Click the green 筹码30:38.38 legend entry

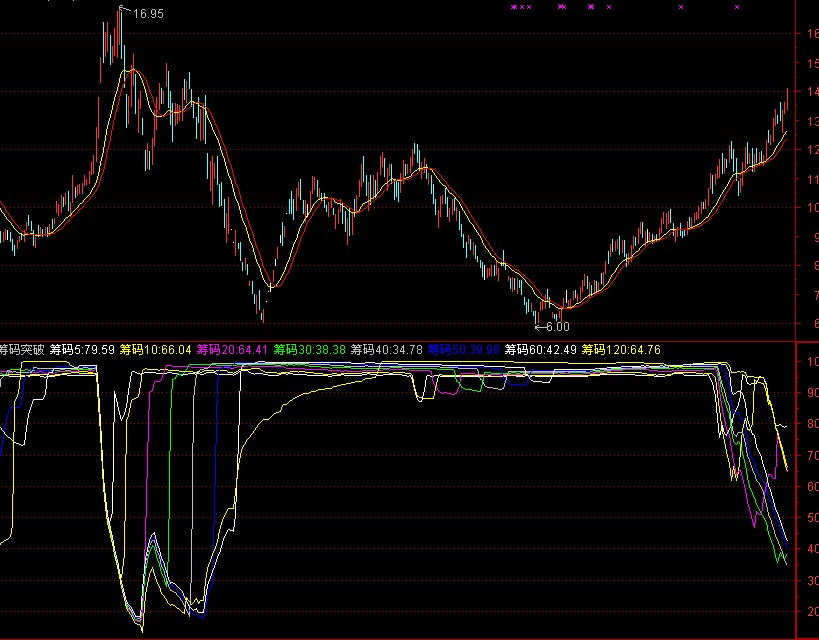click(309, 350)
